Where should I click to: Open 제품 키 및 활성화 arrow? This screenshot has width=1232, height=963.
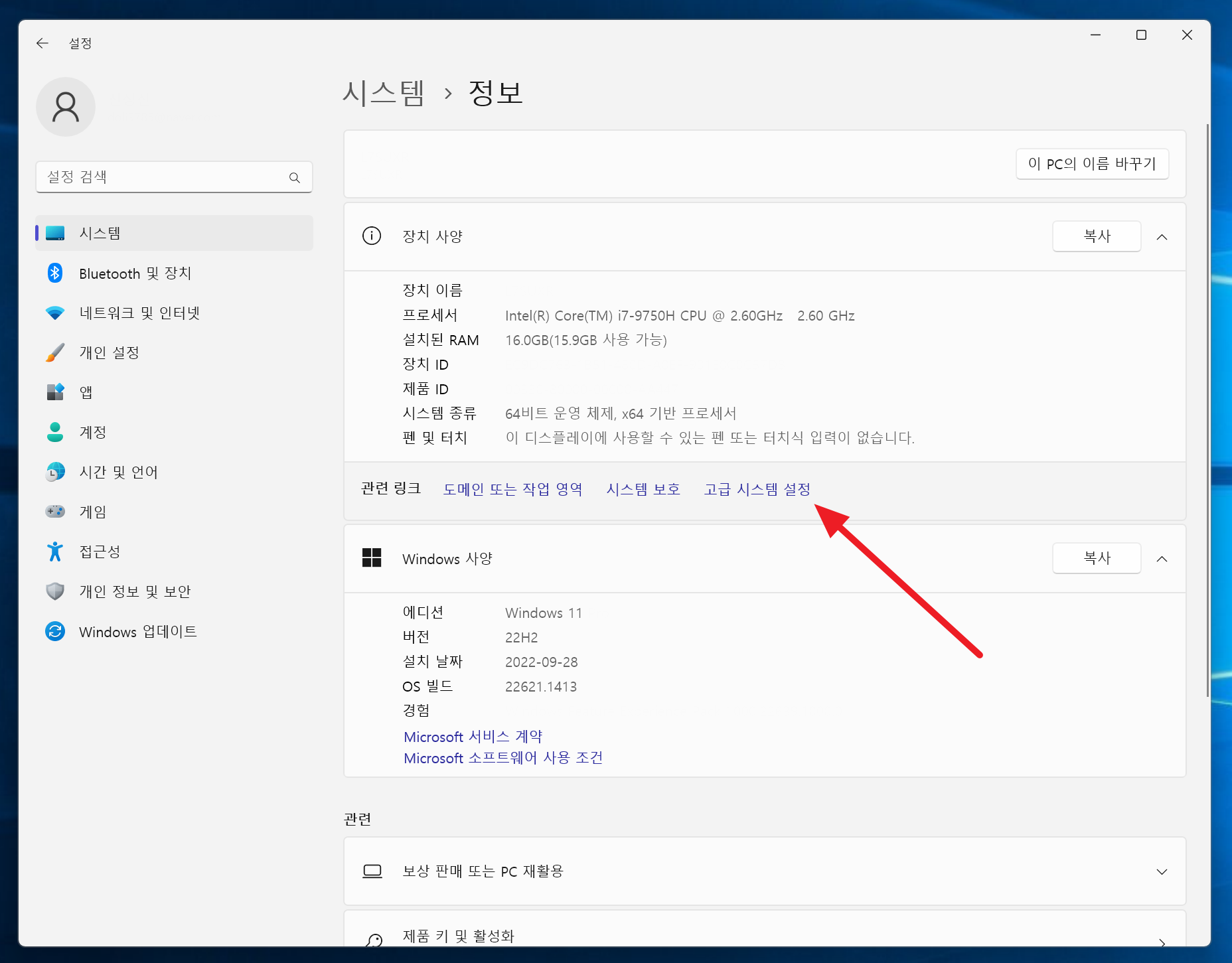pyautogui.click(x=1162, y=942)
